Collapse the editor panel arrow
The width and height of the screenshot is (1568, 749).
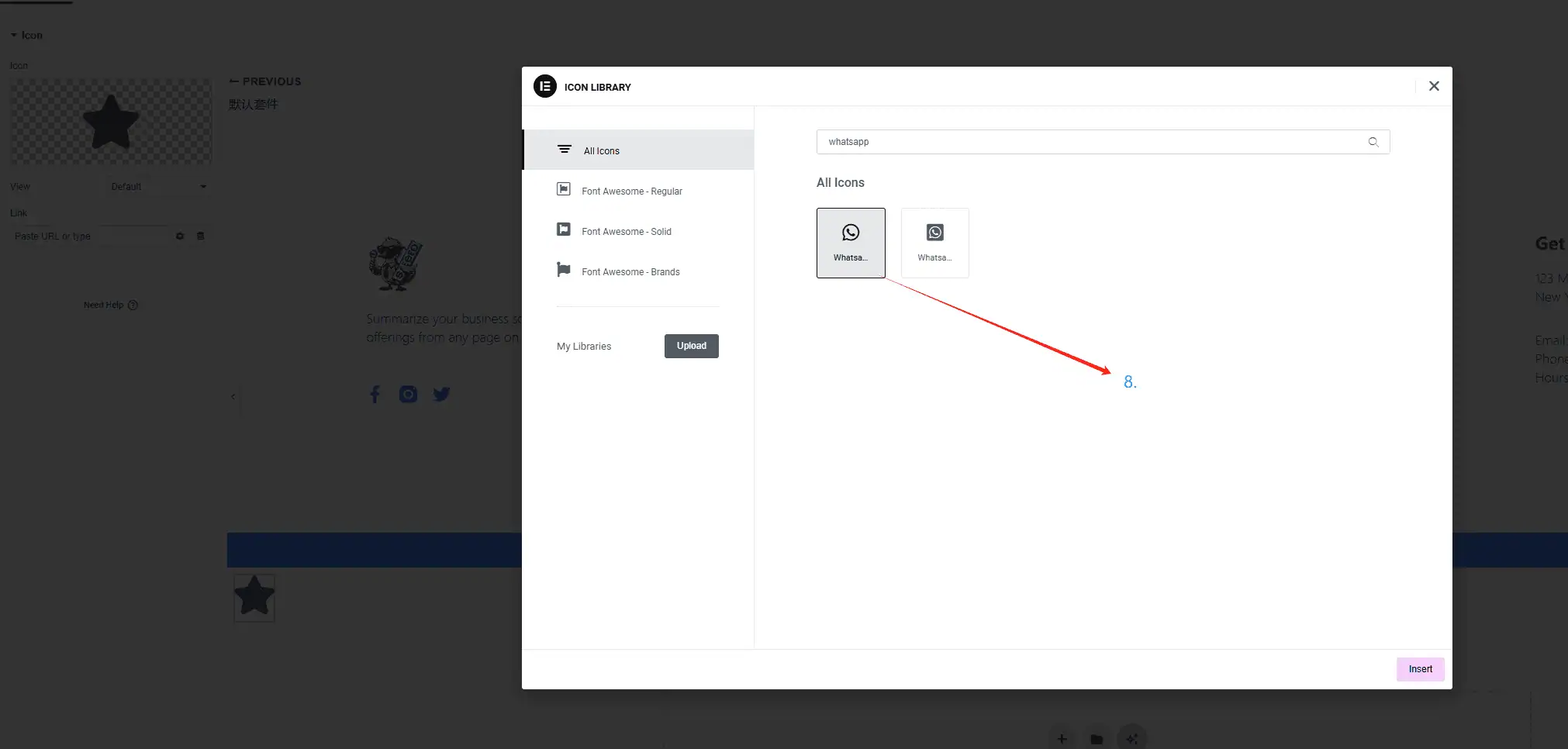click(233, 396)
